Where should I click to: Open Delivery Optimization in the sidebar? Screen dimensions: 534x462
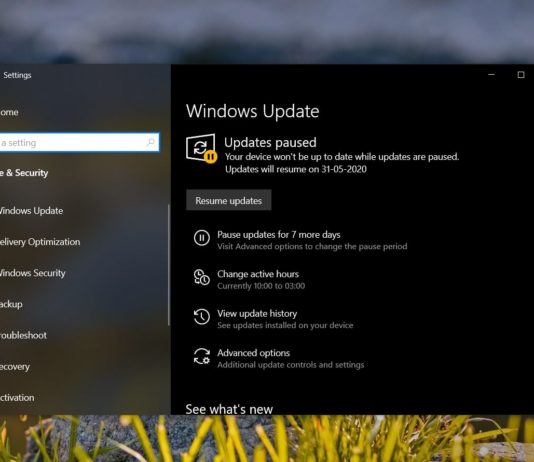(40, 242)
